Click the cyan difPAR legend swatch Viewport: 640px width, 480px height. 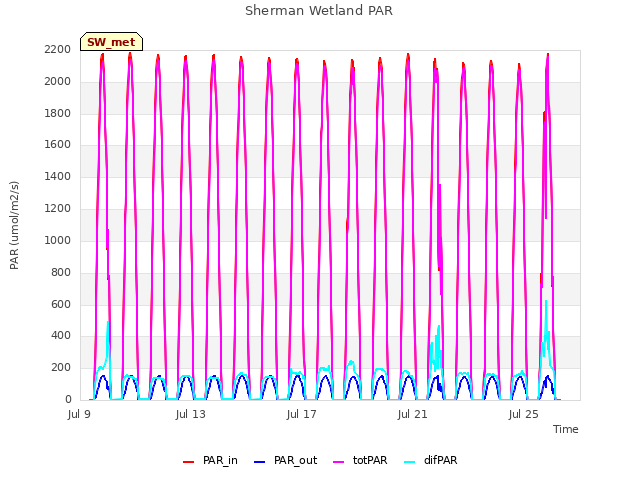coord(409,461)
